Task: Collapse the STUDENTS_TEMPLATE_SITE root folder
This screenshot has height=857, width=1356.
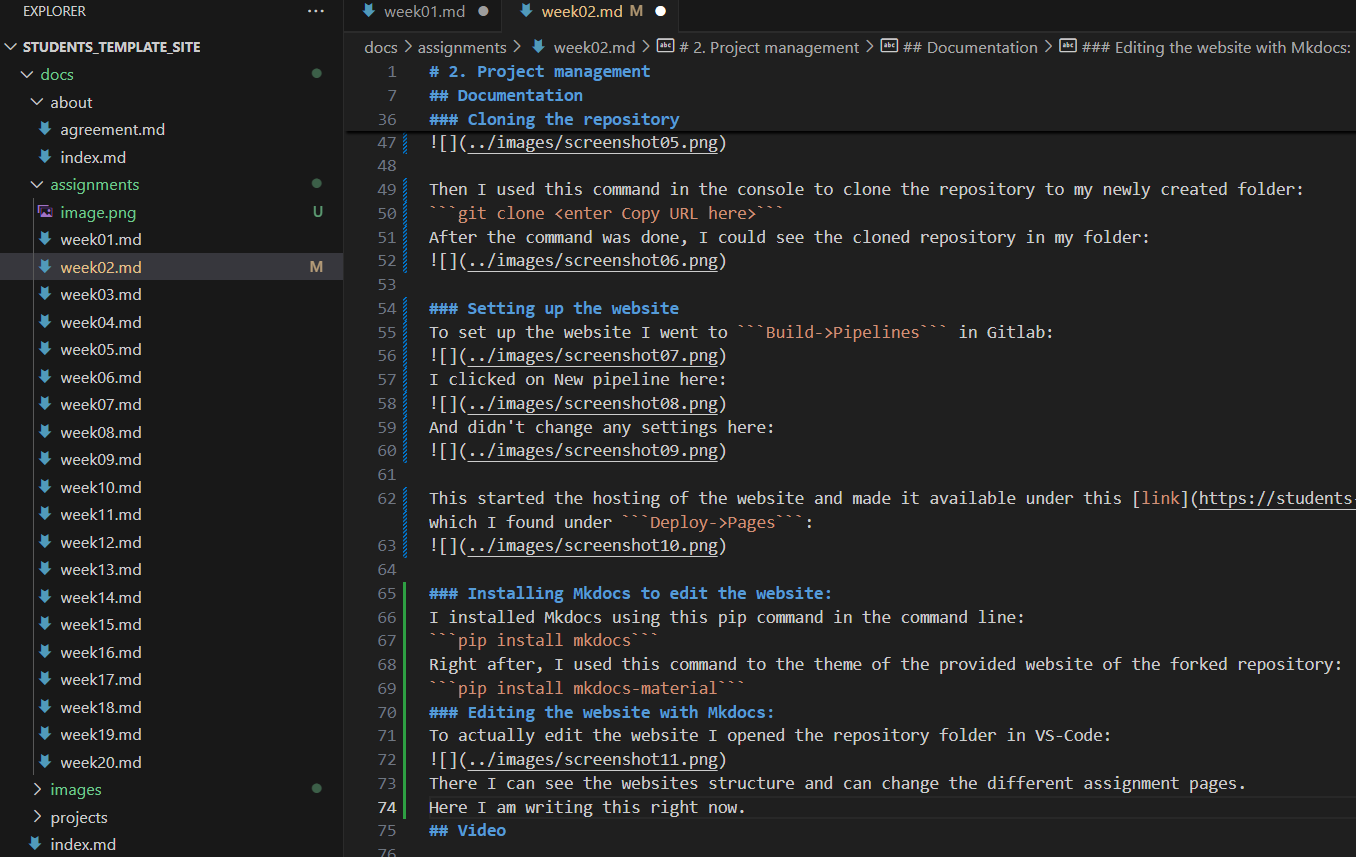Action: (x=11, y=47)
